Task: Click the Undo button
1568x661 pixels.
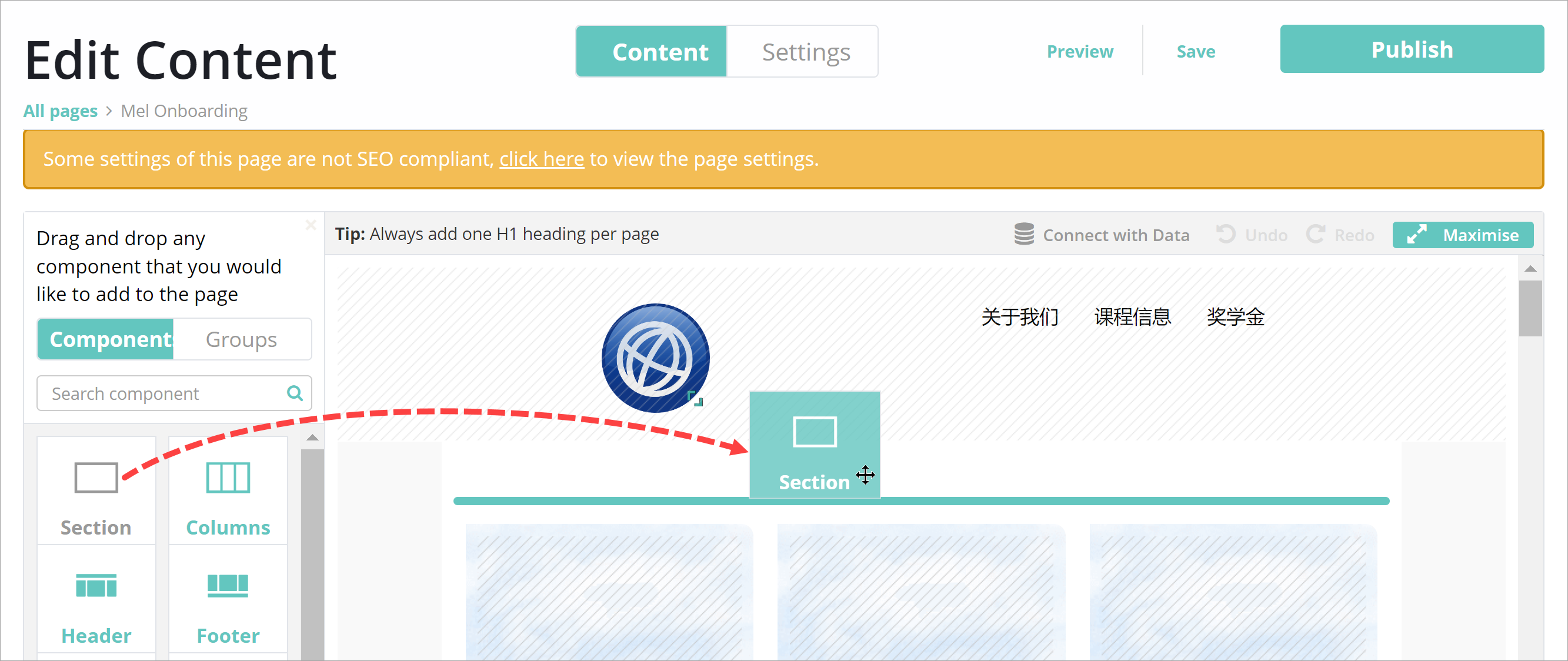Action: coord(1252,234)
